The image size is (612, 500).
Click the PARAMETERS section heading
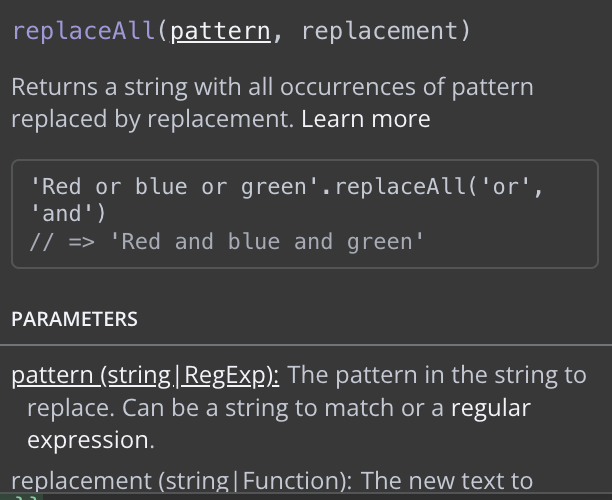click(75, 319)
